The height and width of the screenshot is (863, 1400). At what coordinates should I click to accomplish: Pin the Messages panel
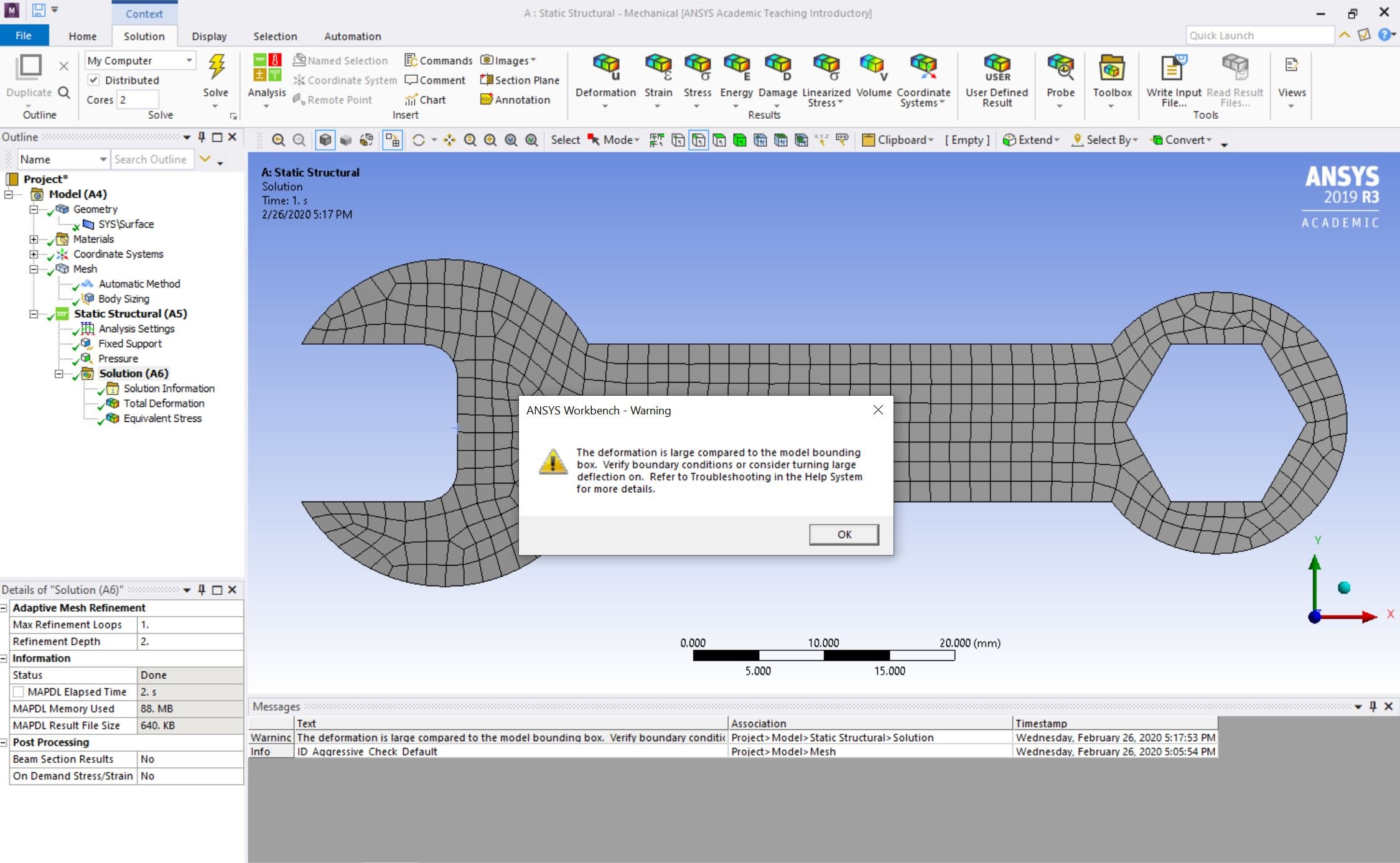(x=1373, y=706)
